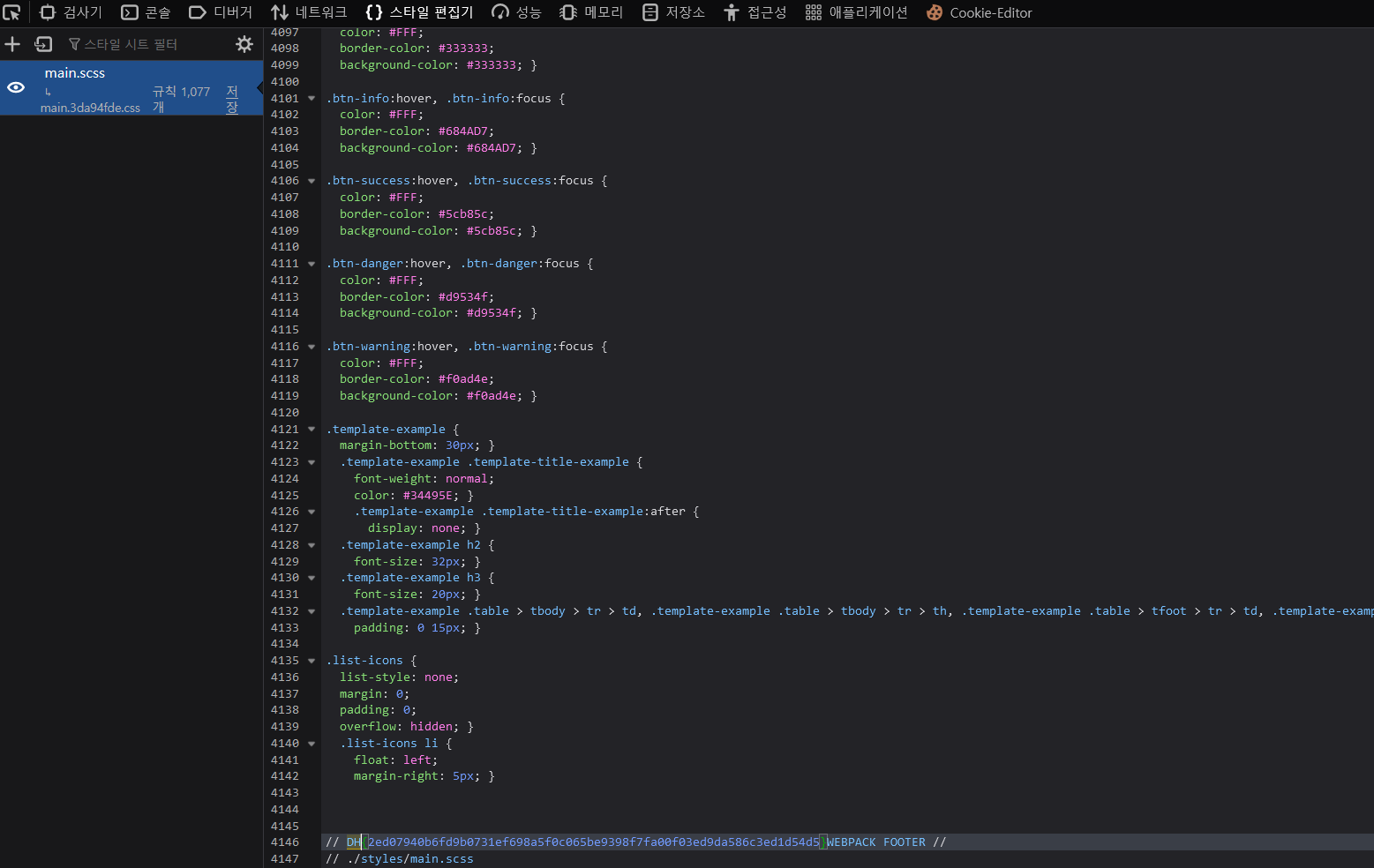Toggle main.scss visibility eye icon
The image size is (1374, 868).
point(16,87)
